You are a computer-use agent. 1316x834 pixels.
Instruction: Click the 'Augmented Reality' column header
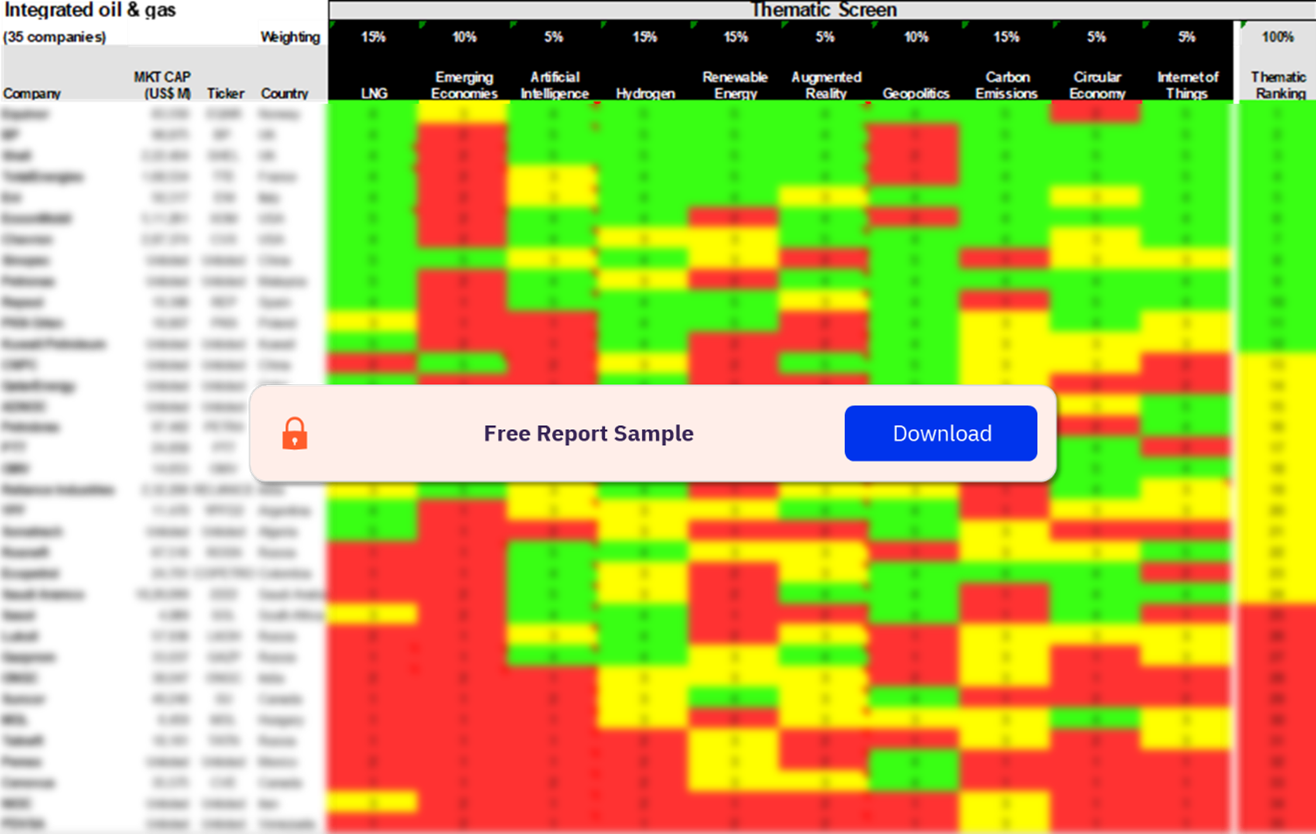pyautogui.click(x=826, y=85)
